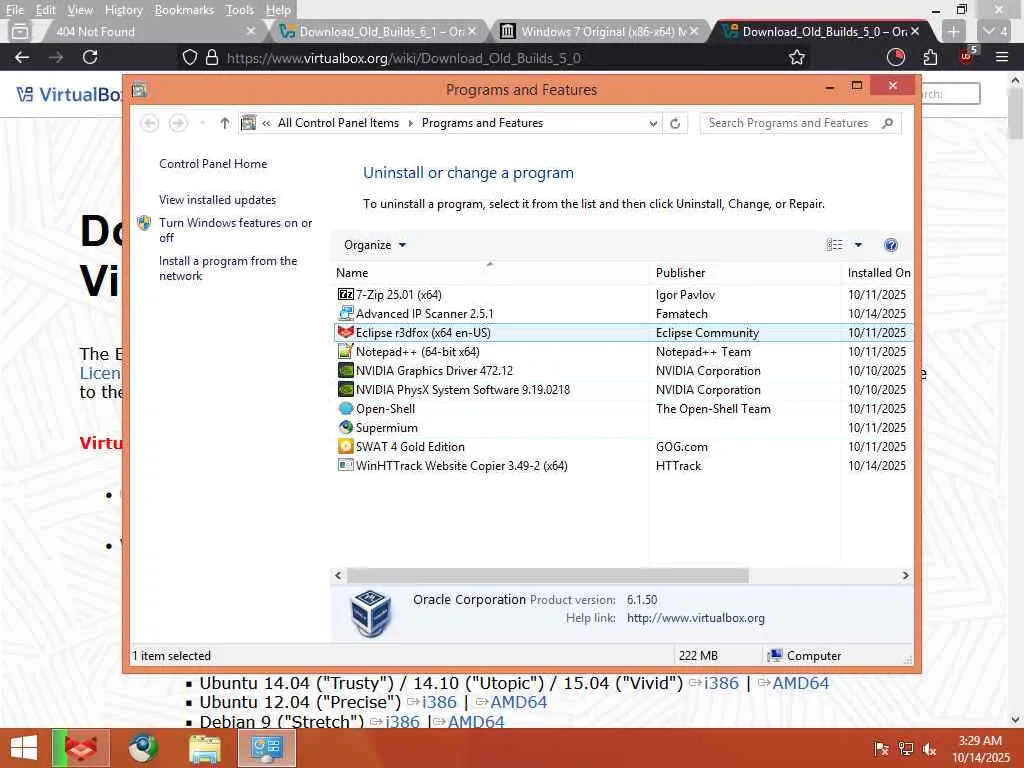This screenshot has width=1024, height=768.
Task: Click search magnifier in Programs and Features
Action: [x=887, y=123]
